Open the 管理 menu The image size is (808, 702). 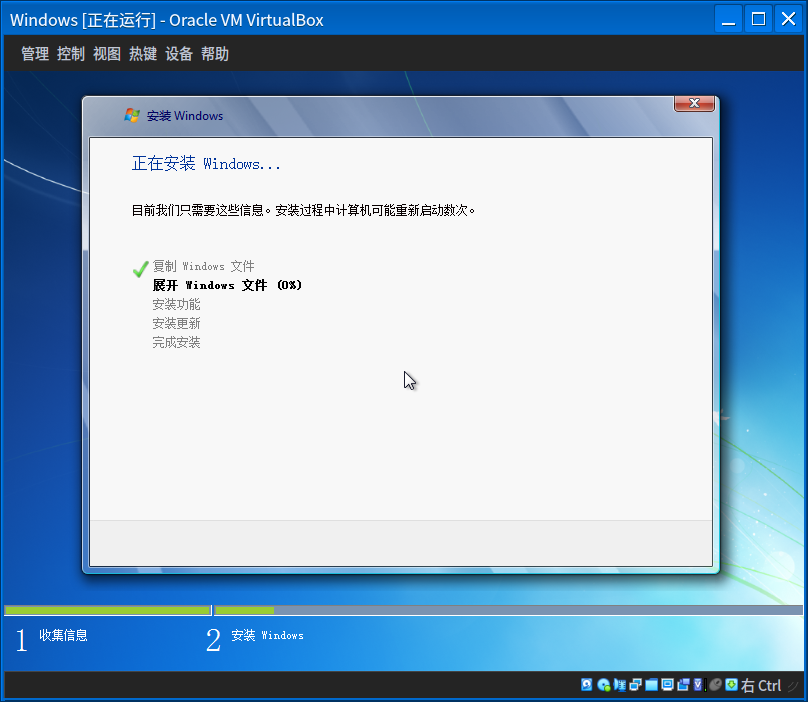pos(35,54)
